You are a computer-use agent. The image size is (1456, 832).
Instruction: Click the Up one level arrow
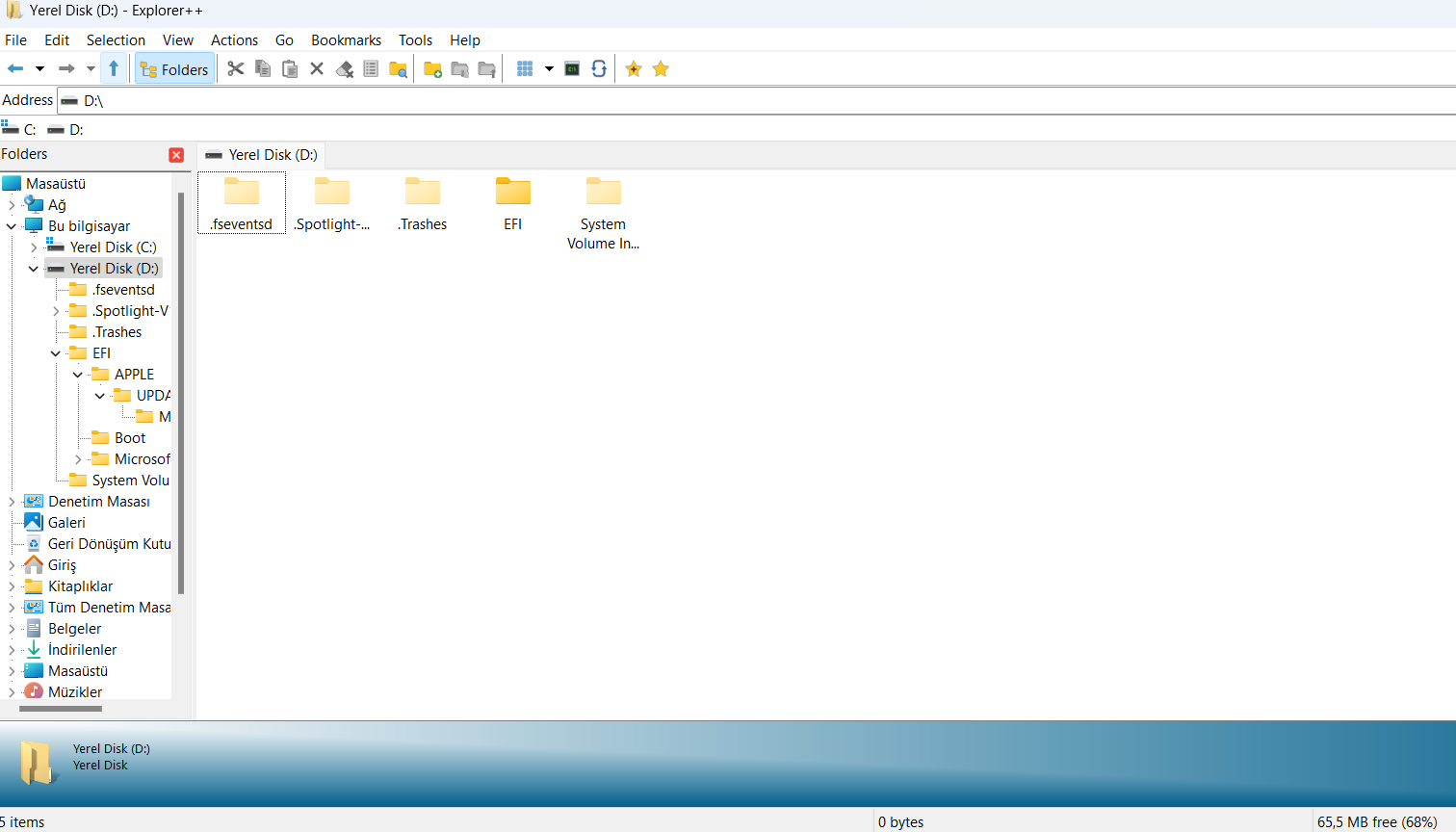coord(114,68)
